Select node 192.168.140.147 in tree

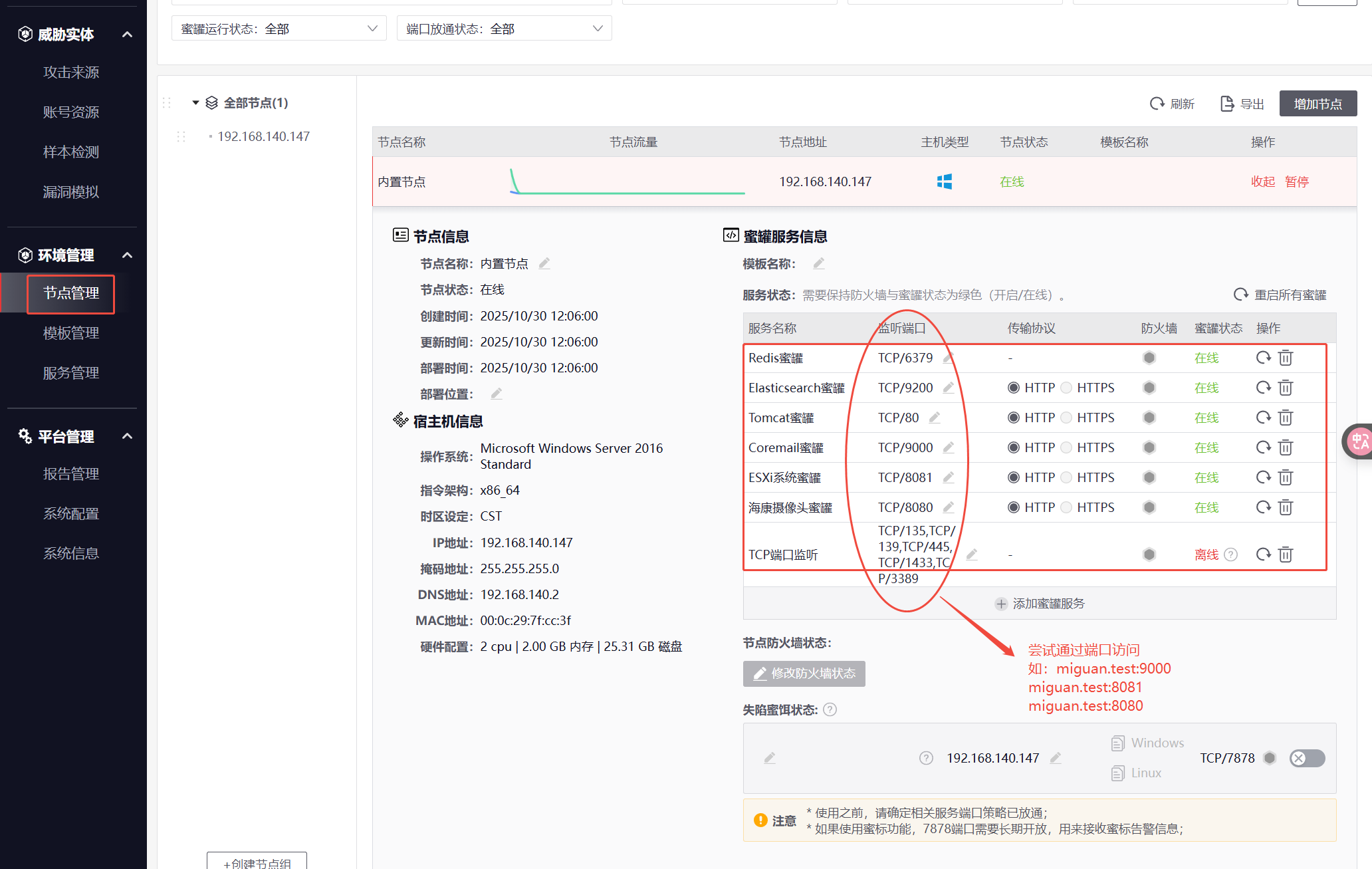263,136
